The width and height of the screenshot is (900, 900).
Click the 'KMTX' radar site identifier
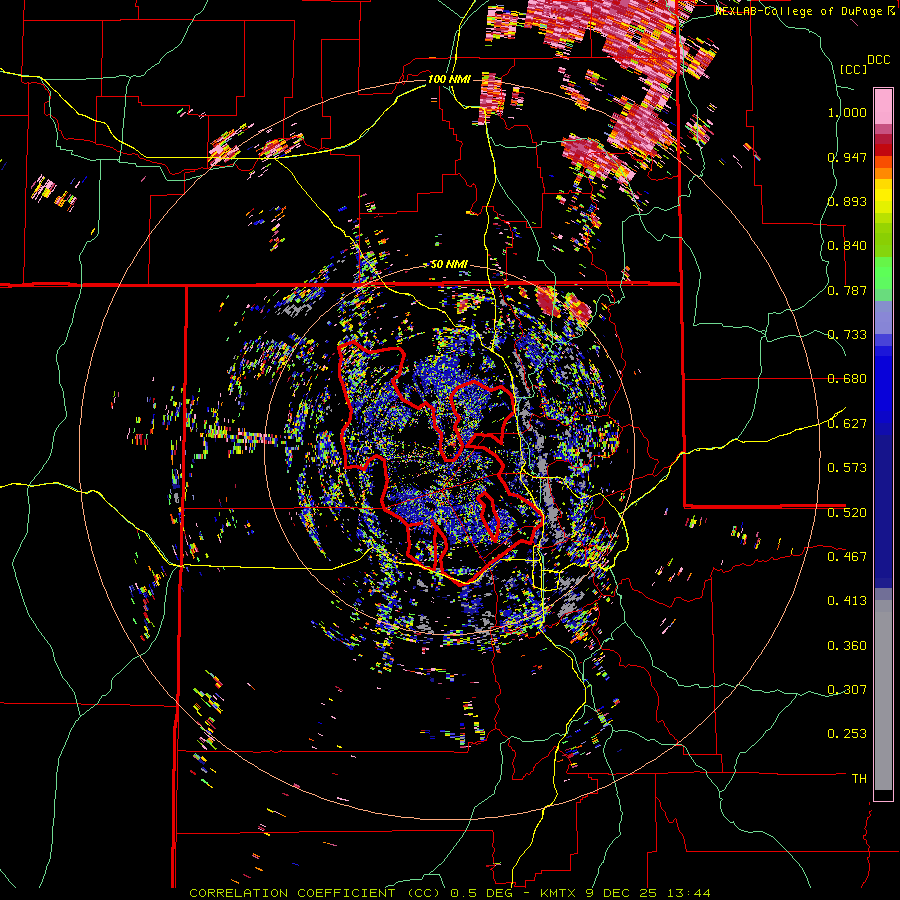point(558,893)
